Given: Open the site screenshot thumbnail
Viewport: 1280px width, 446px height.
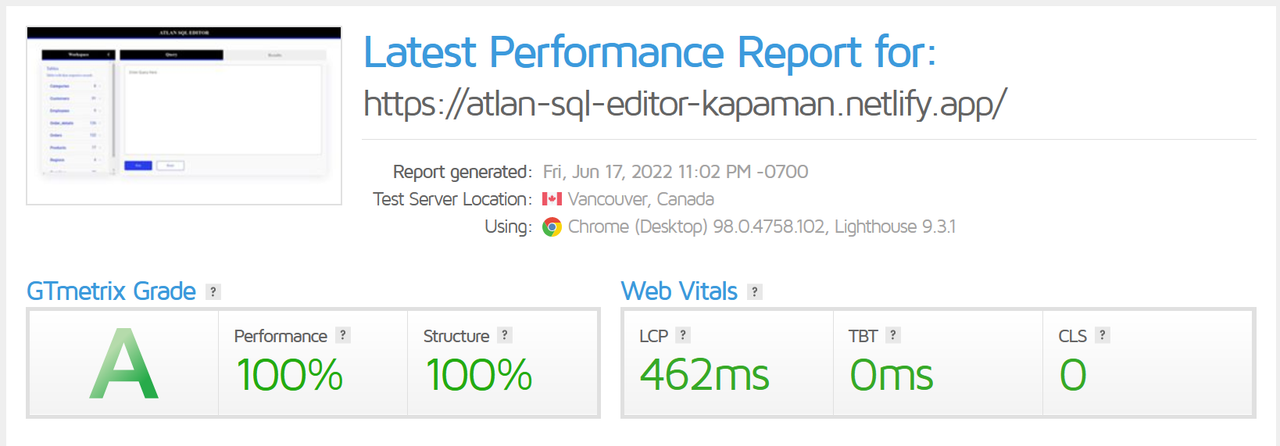Looking at the screenshot, I should point(184,115).
